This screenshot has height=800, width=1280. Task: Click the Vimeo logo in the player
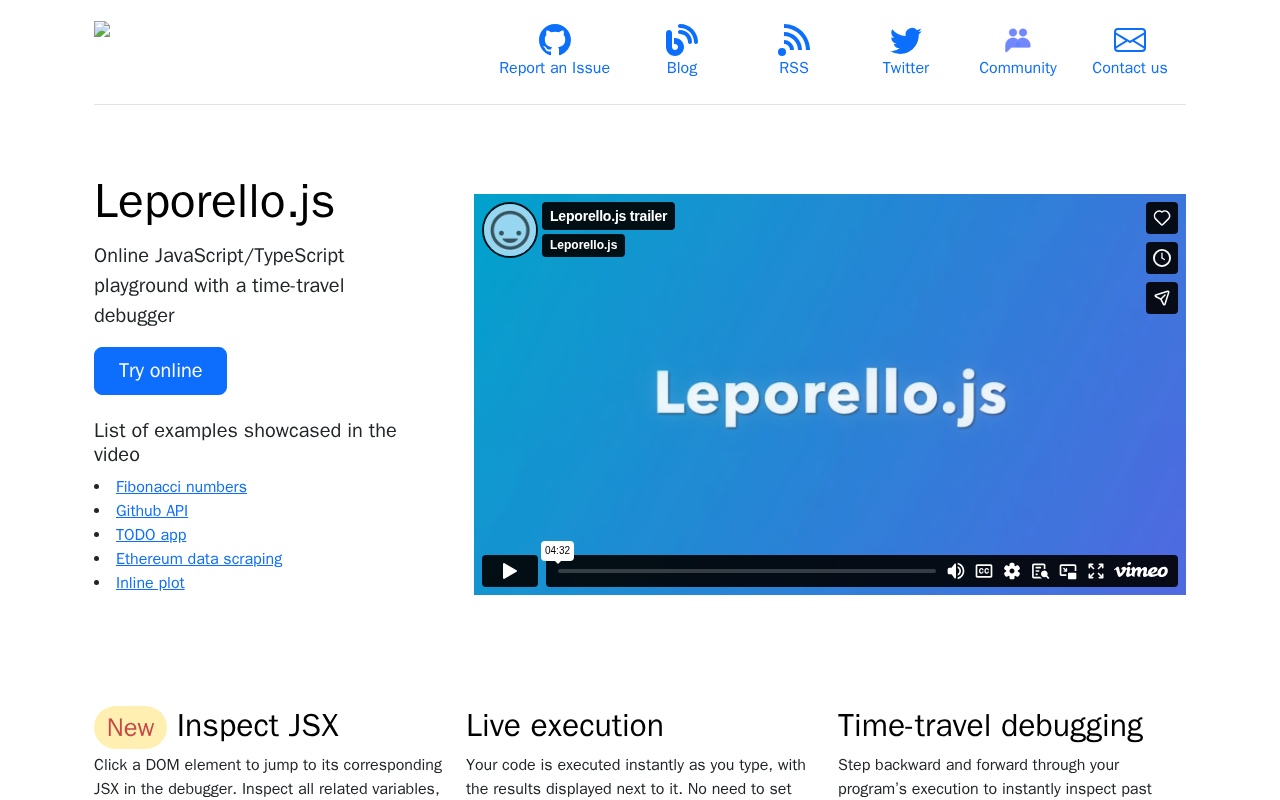click(1141, 571)
